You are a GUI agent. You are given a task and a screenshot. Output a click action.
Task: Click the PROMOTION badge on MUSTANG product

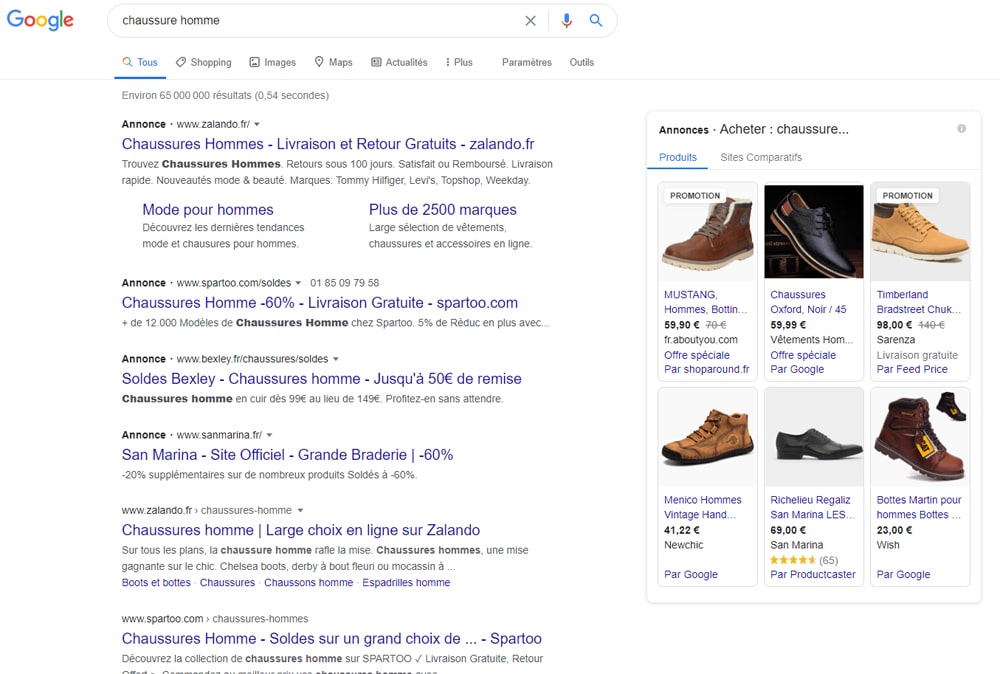pyautogui.click(x=695, y=196)
